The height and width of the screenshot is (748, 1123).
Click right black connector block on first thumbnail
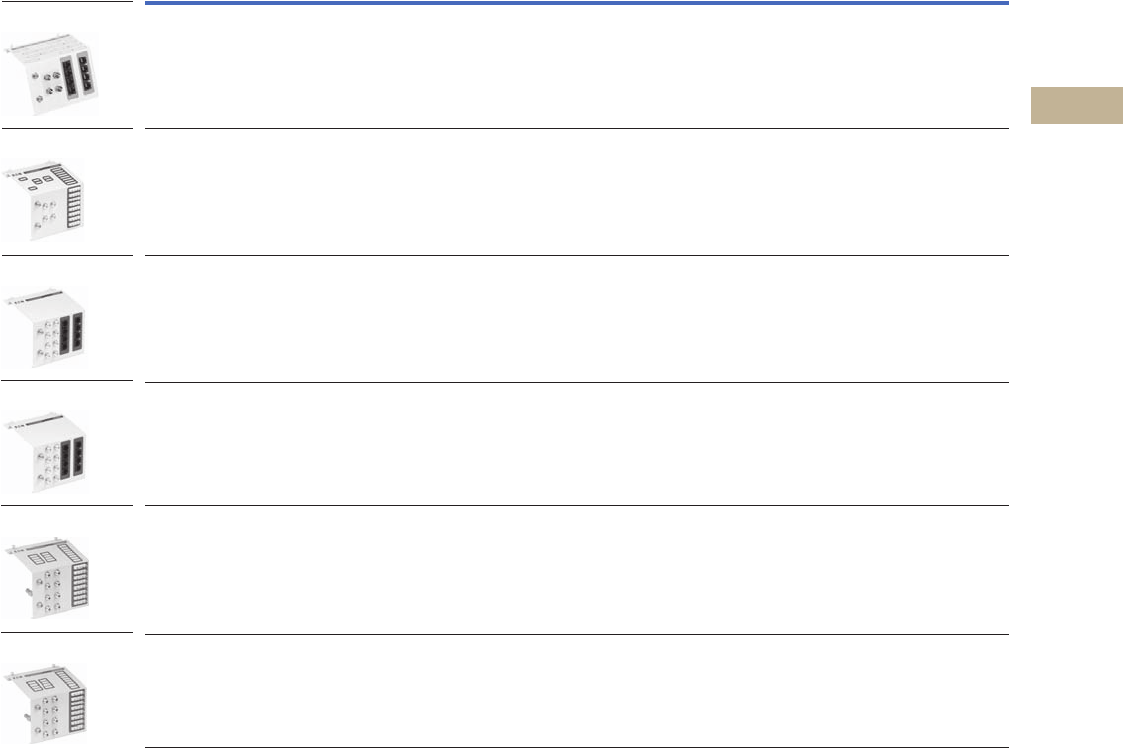coord(87,72)
